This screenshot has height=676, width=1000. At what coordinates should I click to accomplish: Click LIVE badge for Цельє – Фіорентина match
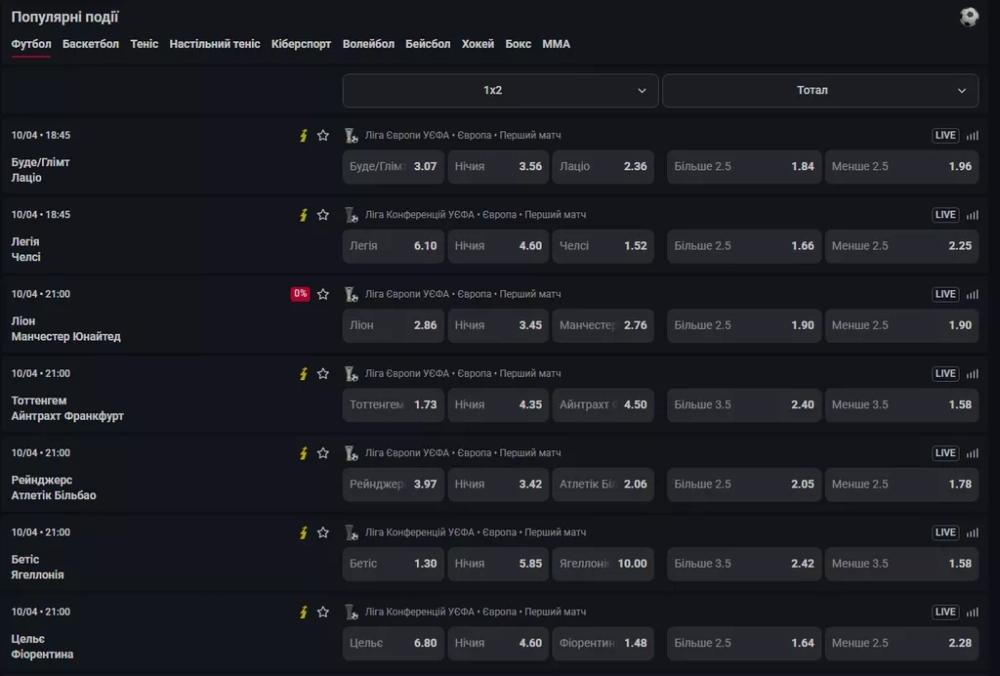pos(945,612)
